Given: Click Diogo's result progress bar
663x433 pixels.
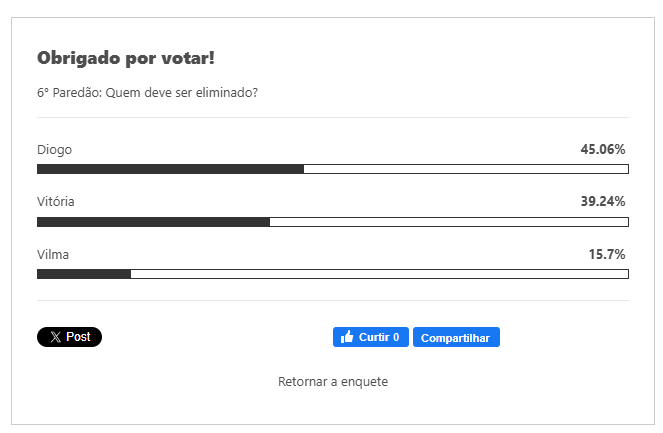Looking at the screenshot, I should pos(332,169).
